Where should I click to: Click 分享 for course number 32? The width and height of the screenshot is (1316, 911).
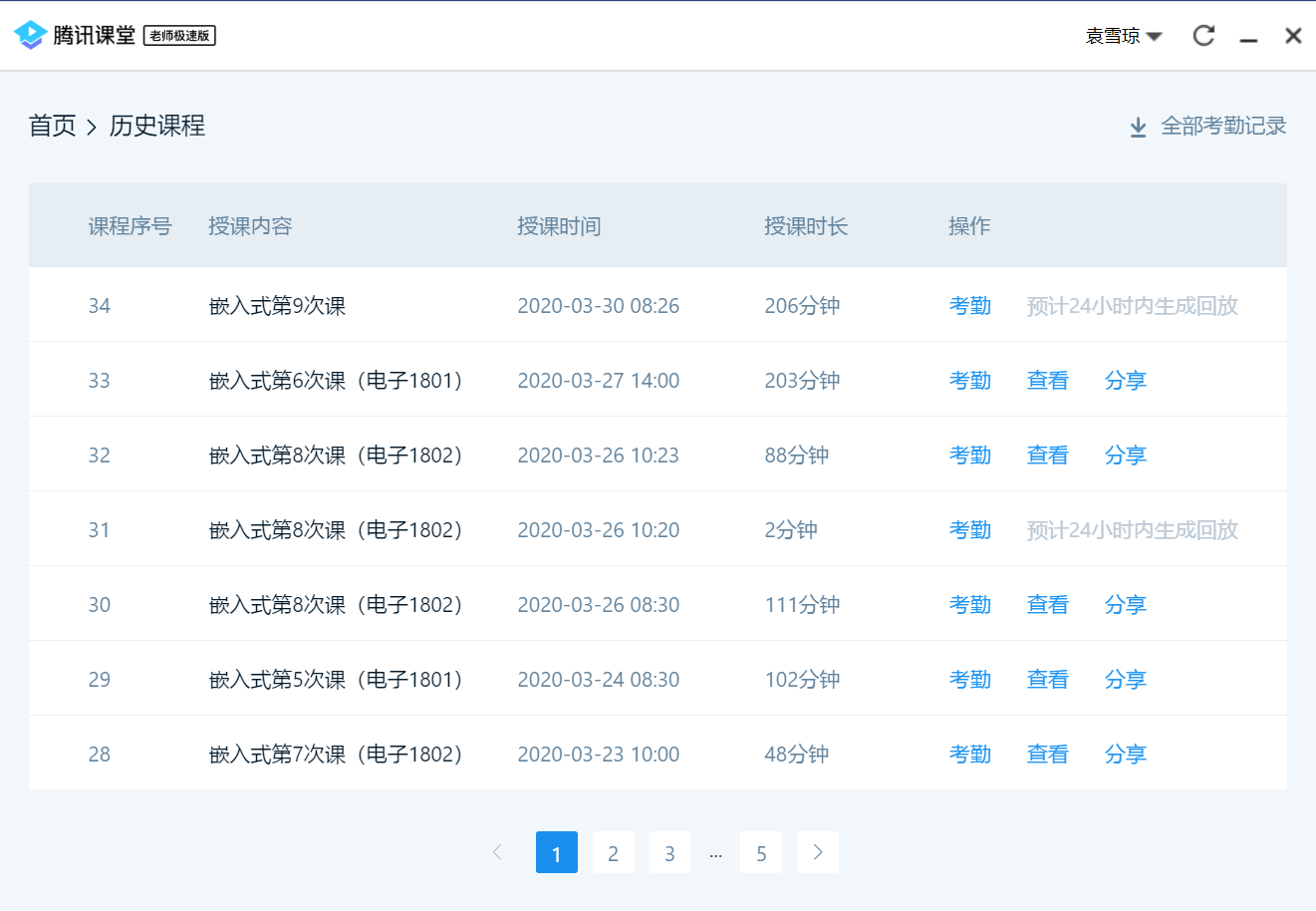point(1125,455)
